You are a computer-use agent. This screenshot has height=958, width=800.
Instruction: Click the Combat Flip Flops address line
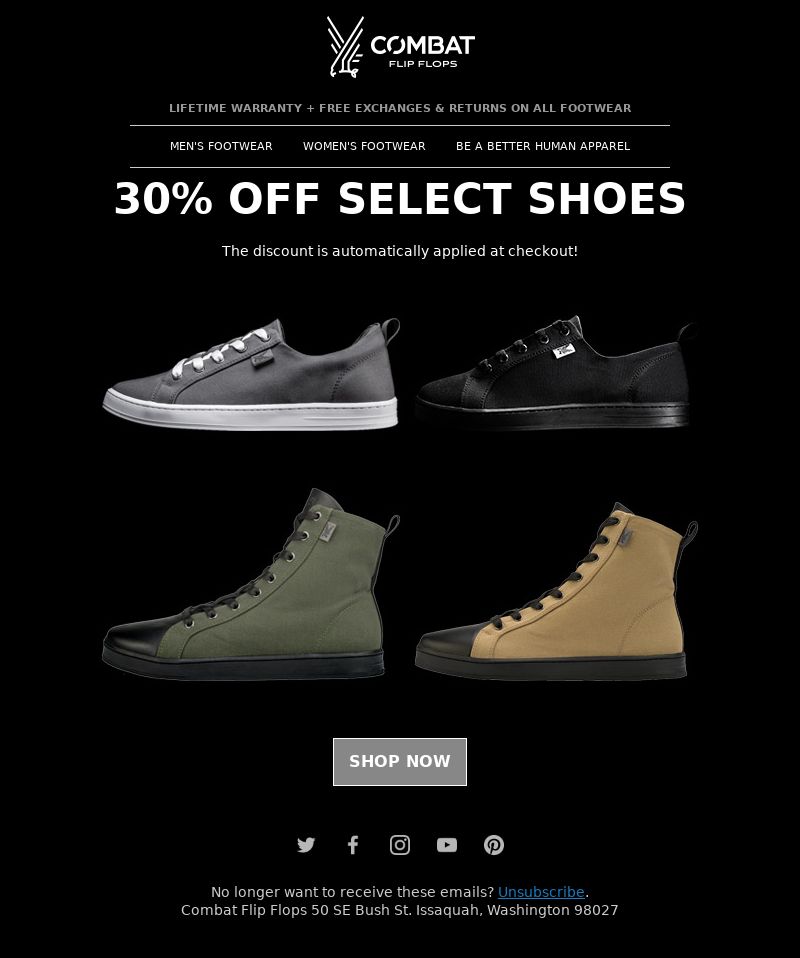(x=400, y=910)
